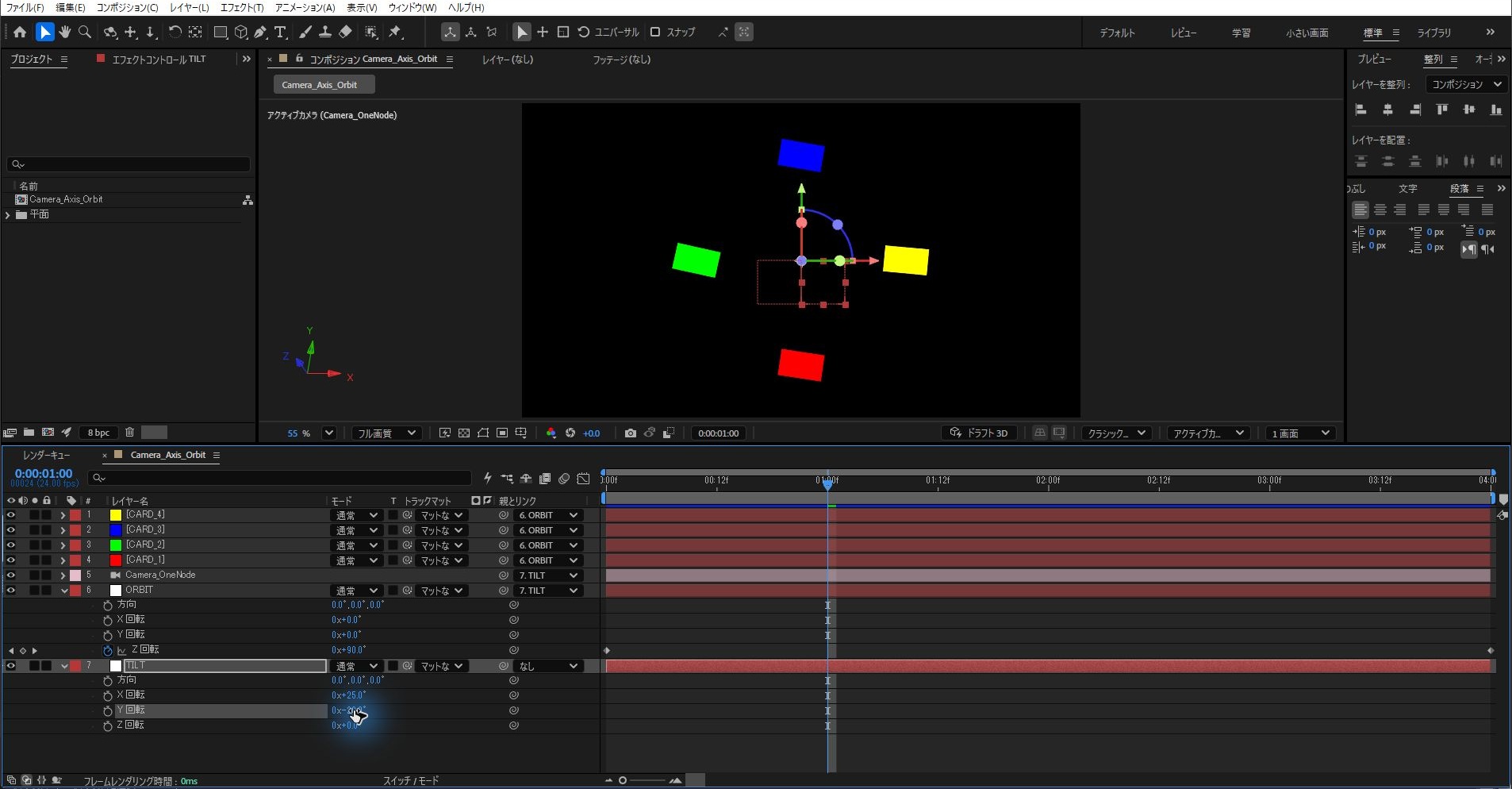Click Camera_Axis_Orbit breadcrumb button in viewer

click(x=324, y=85)
